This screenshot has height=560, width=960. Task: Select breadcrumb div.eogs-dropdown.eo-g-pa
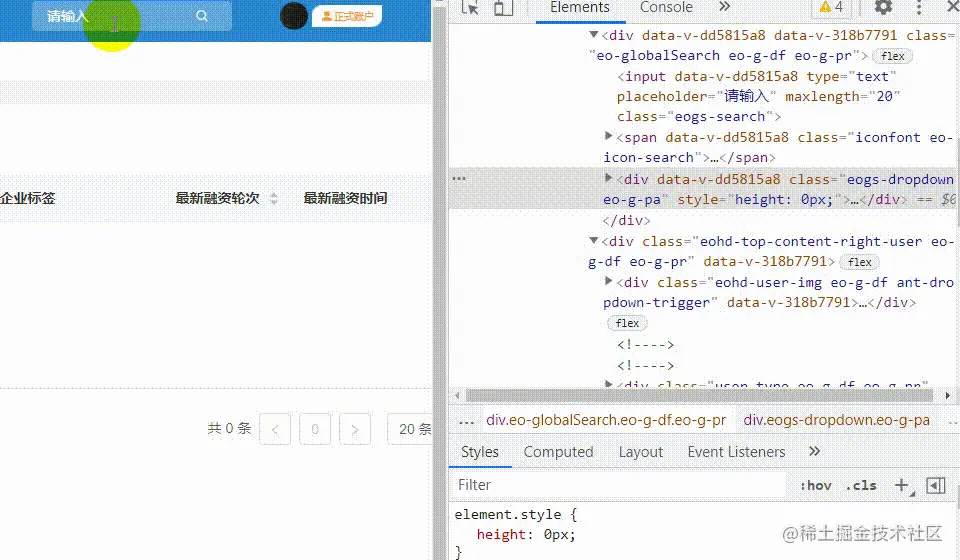click(836, 420)
